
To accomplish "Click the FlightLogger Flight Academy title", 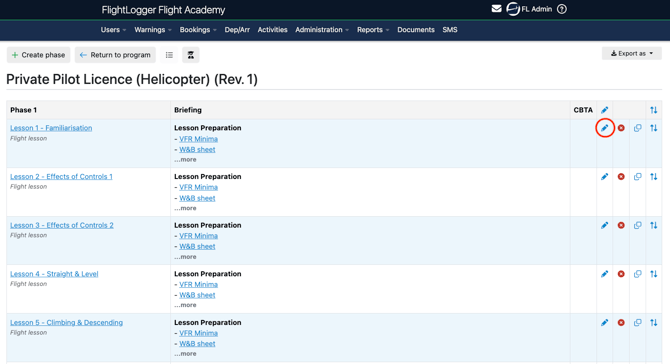I will (x=163, y=10).
